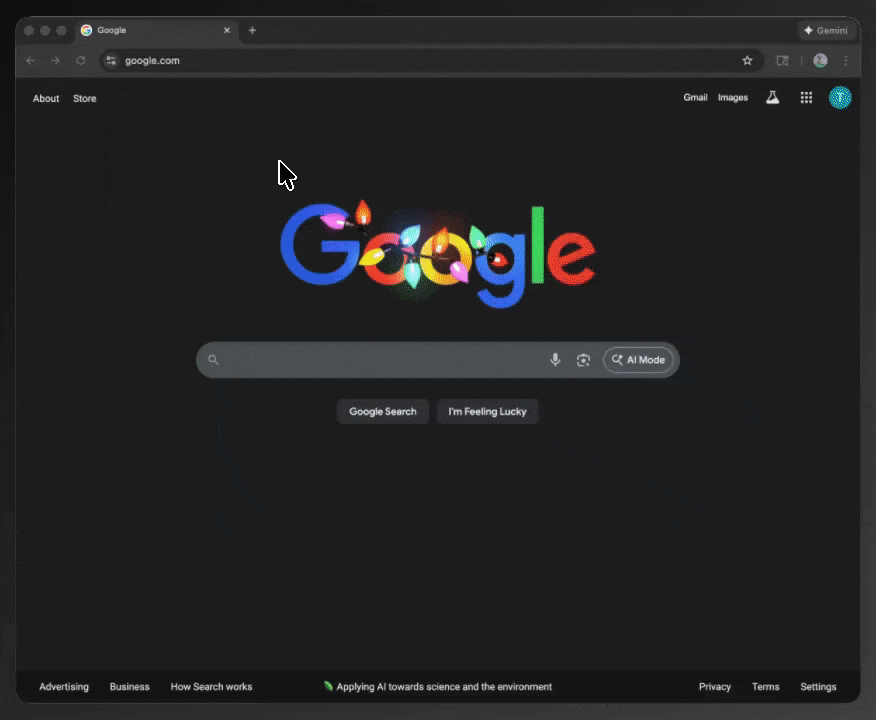Focus the Google search text field
This screenshot has width=876, height=720.
click(380, 360)
